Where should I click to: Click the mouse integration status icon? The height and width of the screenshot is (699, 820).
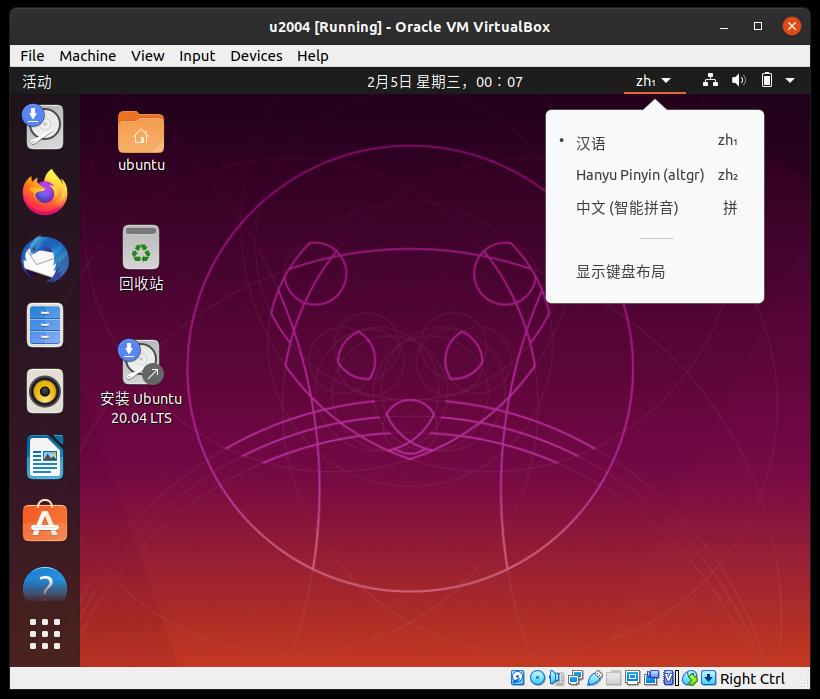coord(690,678)
